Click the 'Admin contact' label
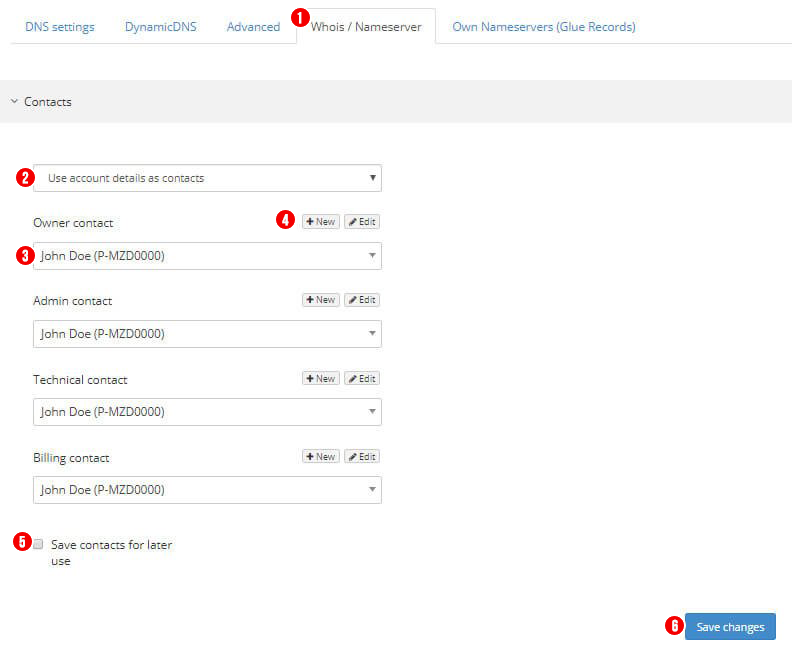Screen dimensions: 792x648 (73, 301)
